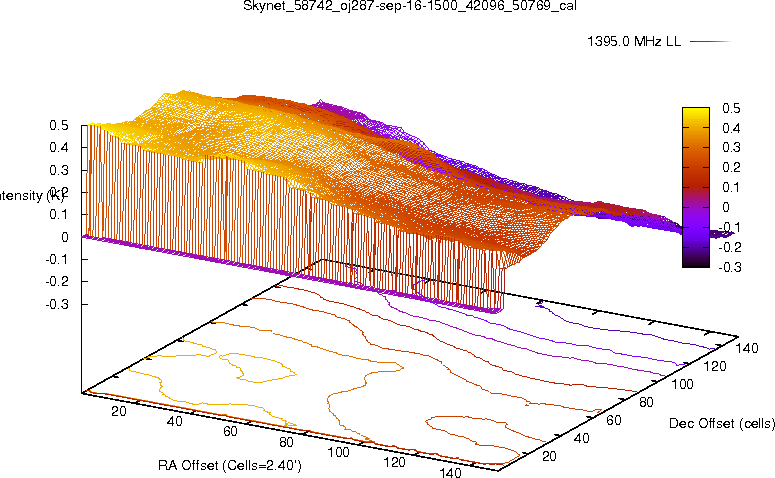775x478 pixels.
Task: Pick the 40 tick on the RA Offset axis
Action: pyautogui.click(x=174, y=421)
